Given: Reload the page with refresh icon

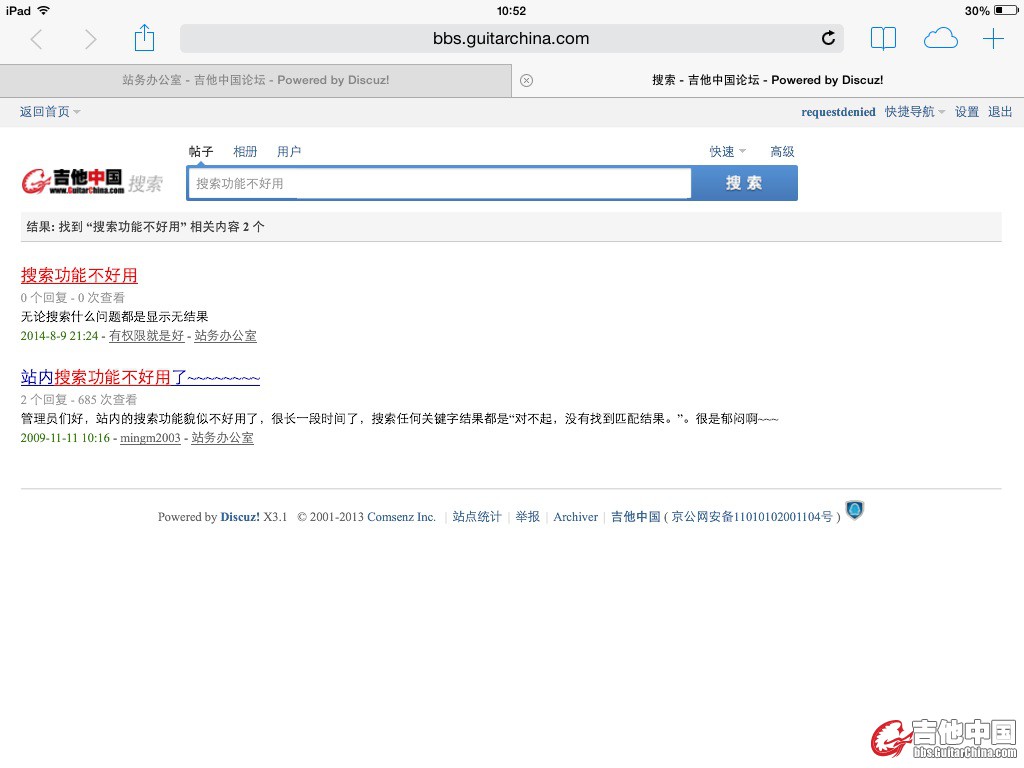Looking at the screenshot, I should [x=828, y=39].
